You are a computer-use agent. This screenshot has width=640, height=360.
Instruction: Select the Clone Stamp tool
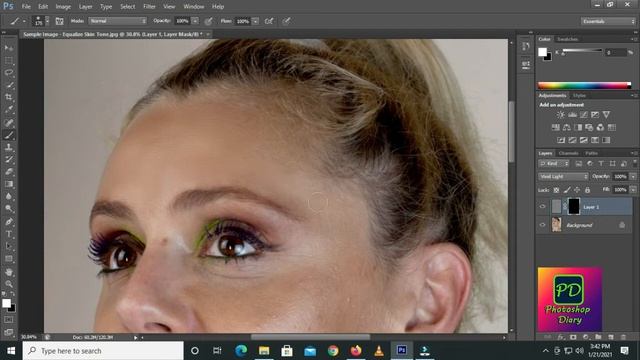click(9, 147)
